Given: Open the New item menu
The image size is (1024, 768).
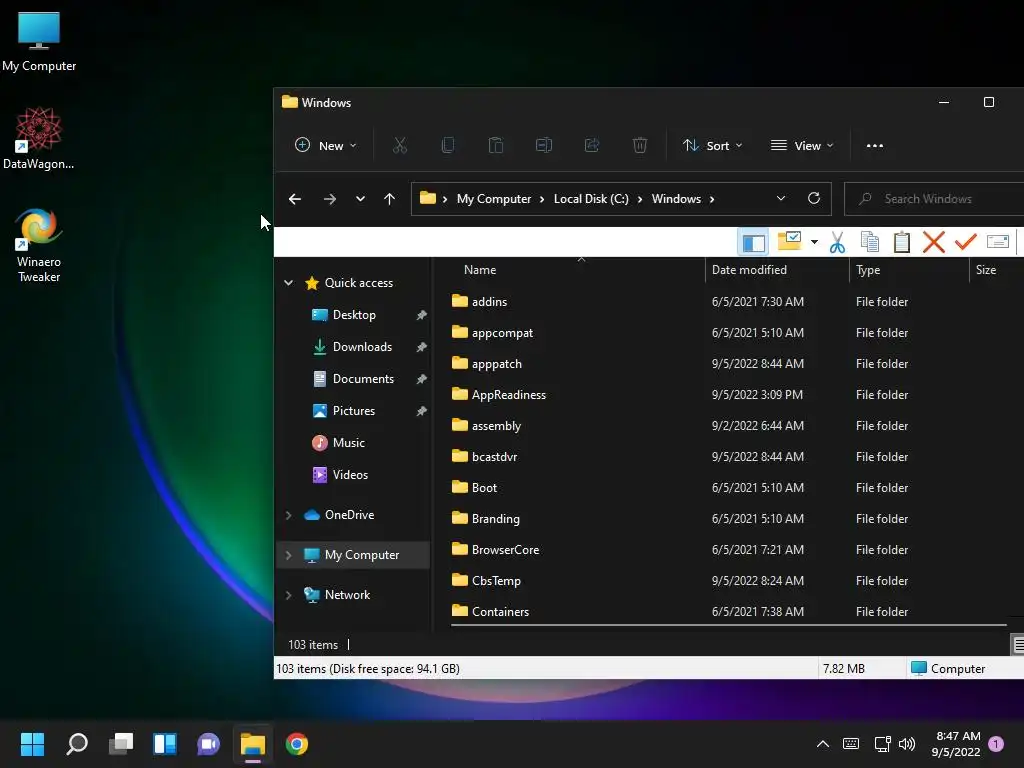Looking at the screenshot, I should (325, 146).
